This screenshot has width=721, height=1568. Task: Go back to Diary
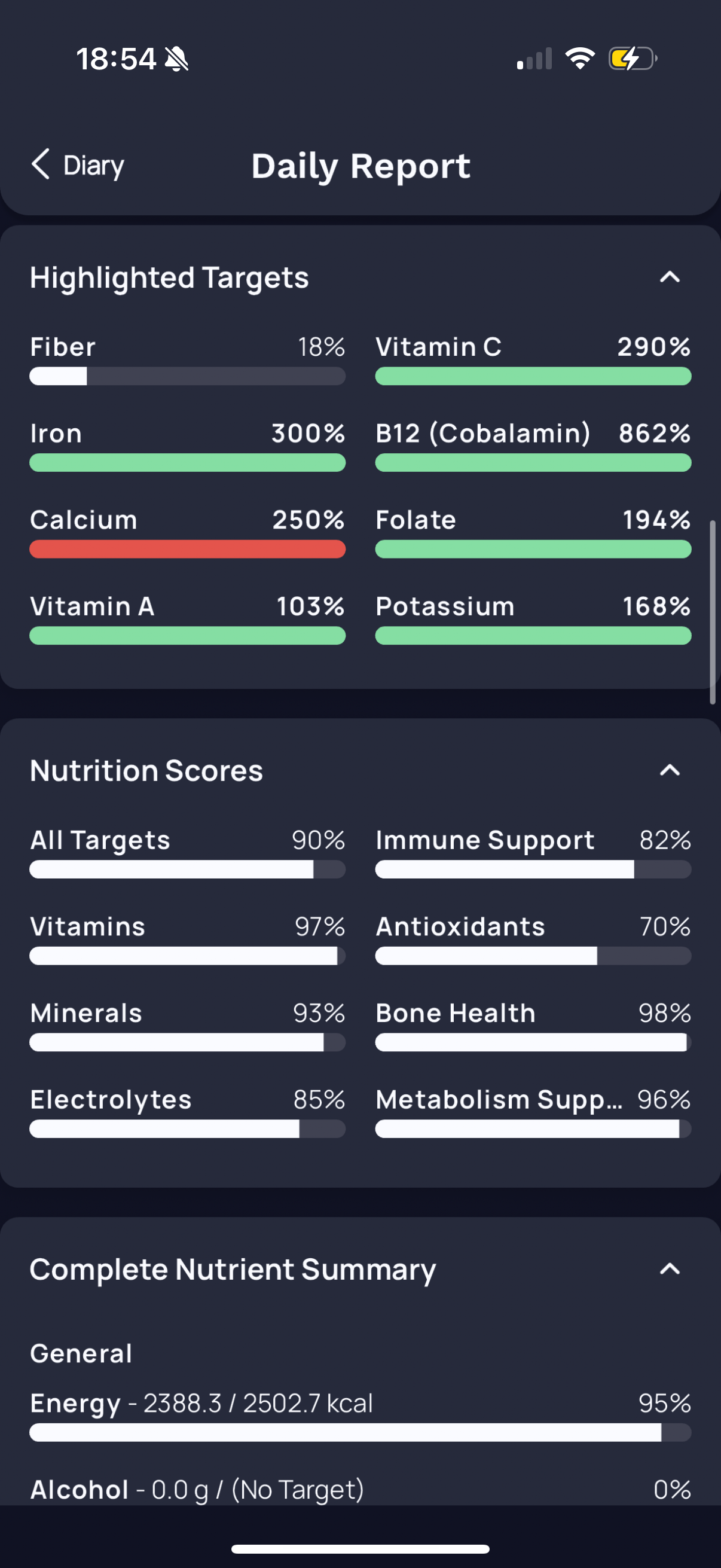point(77,165)
